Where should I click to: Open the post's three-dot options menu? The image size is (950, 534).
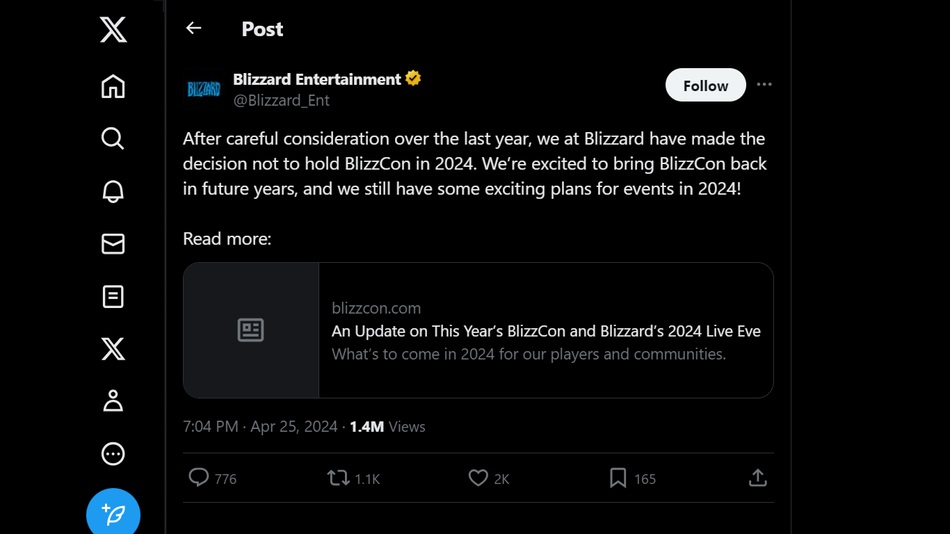(764, 85)
